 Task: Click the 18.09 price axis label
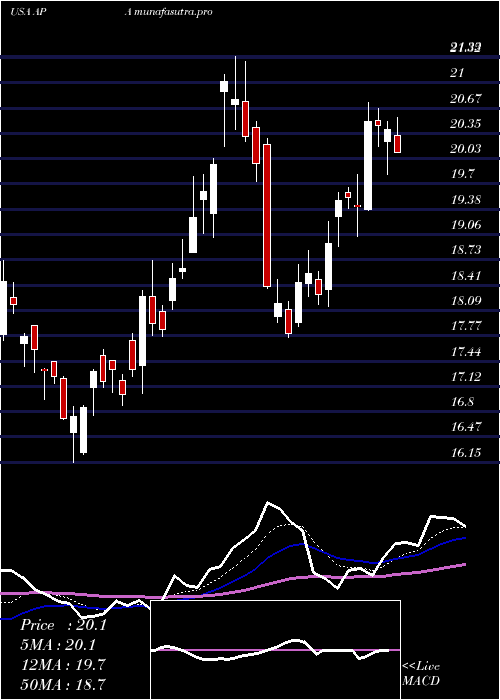point(466,300)
